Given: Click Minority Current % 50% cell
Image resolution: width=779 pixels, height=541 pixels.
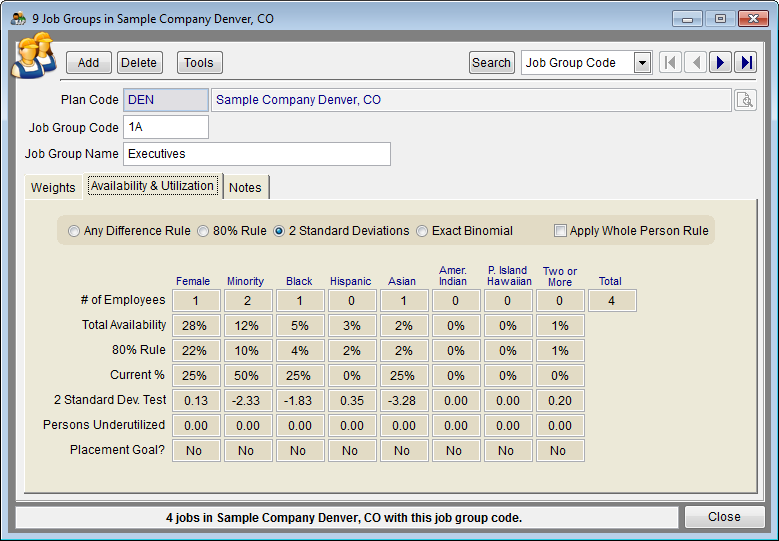Looking at the screenshot, I should coord(248,376).
